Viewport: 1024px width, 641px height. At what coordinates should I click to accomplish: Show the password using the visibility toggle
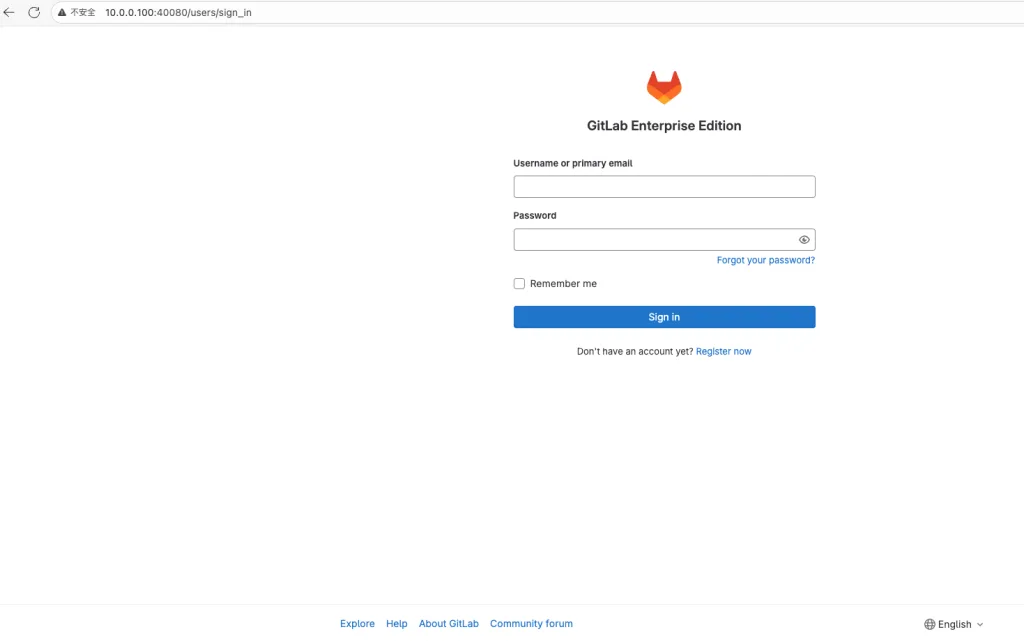tap(804, 239)
